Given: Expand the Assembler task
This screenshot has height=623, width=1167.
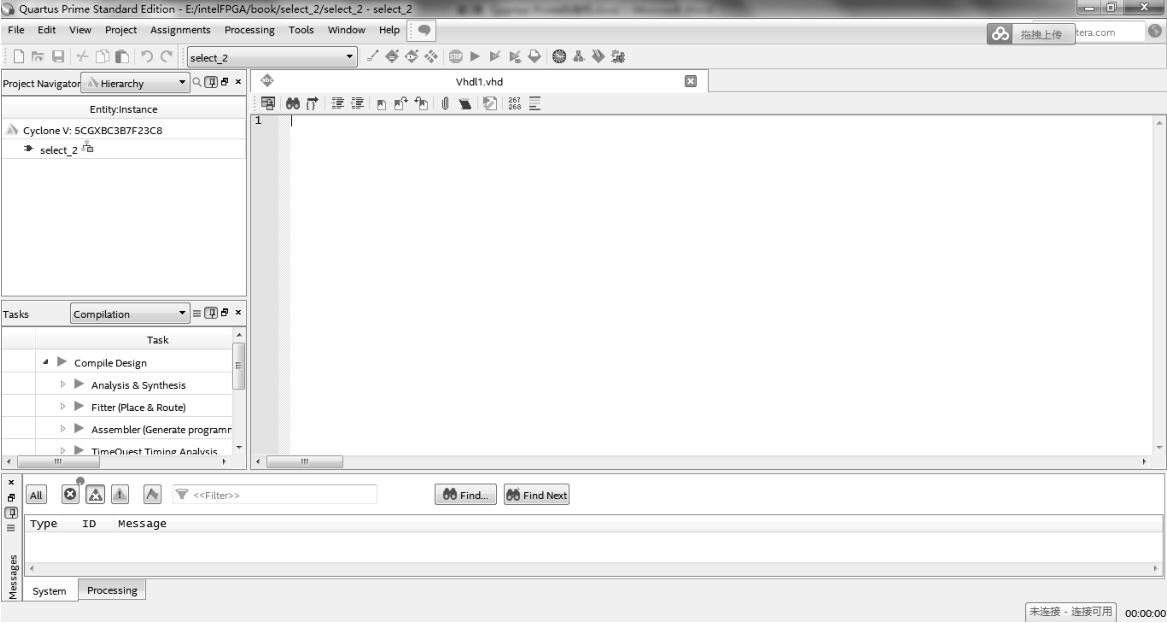Looking at the screenshot, I should click(x=63, y=429).
